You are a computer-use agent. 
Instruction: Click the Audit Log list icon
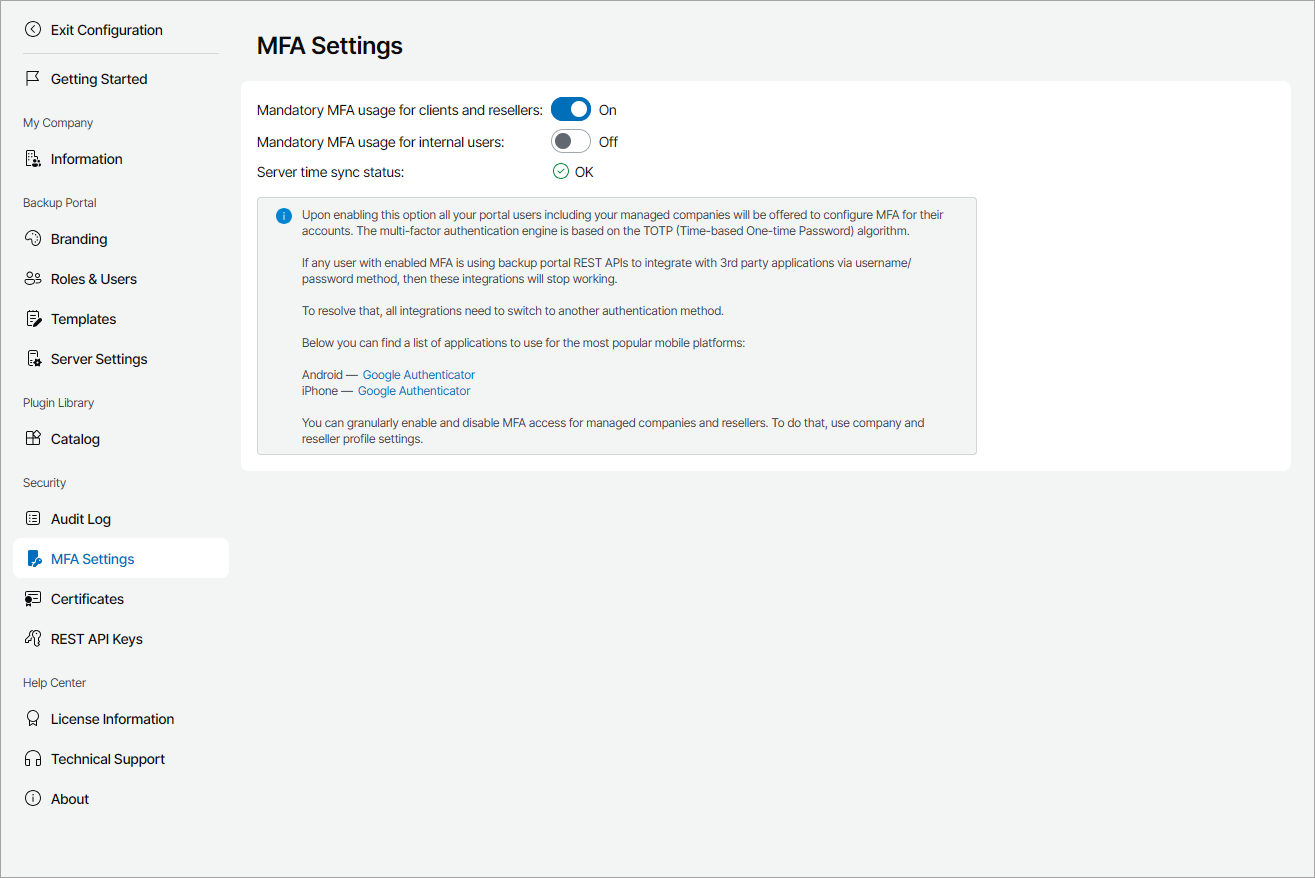pyautogui.click(x=33, y=519)
